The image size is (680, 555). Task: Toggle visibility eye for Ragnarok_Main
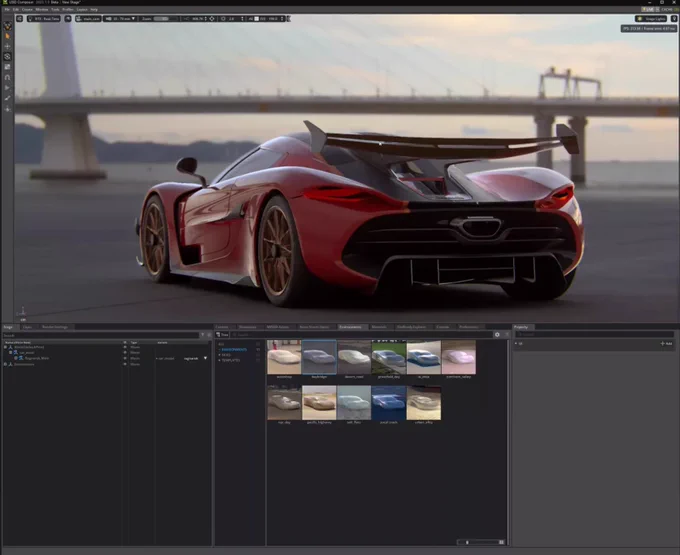click(125, 359)
